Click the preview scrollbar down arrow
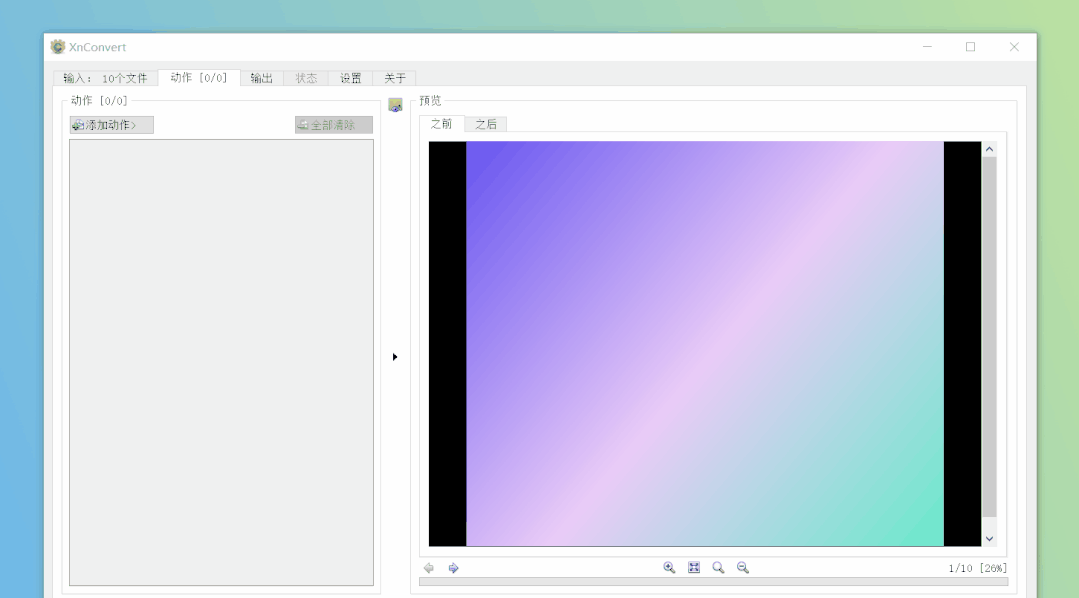Screen dimensions: 1079x598 (990, 539)
